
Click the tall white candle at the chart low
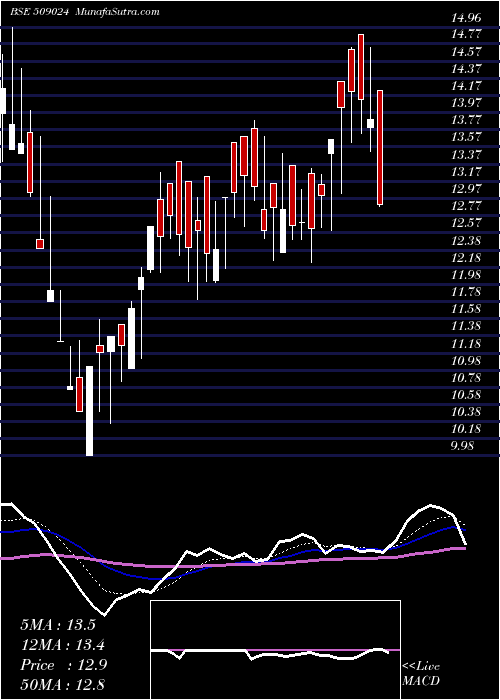click(x=90, y=411)
